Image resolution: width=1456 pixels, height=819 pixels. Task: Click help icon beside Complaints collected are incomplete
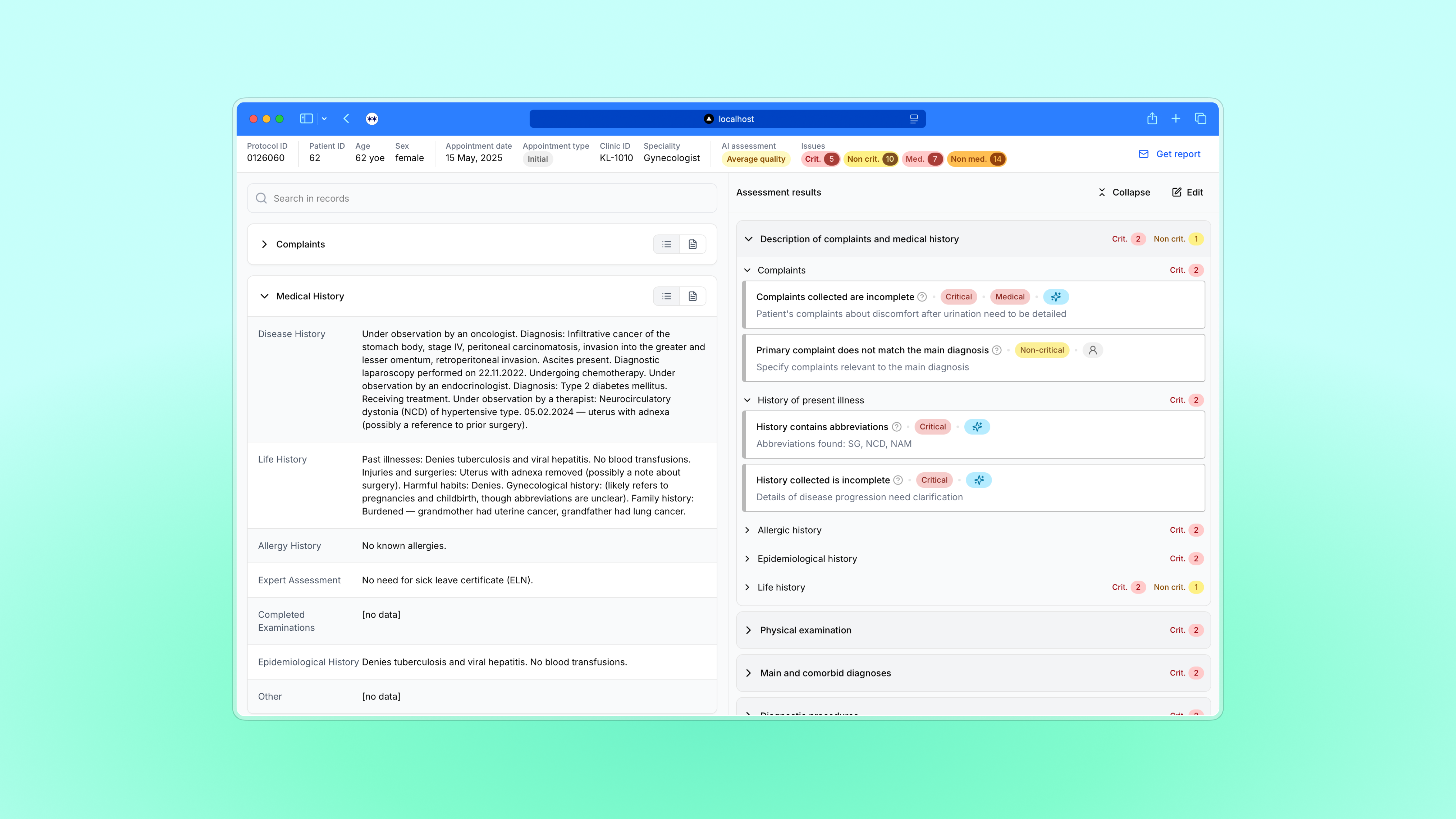(x=922, y=297)
